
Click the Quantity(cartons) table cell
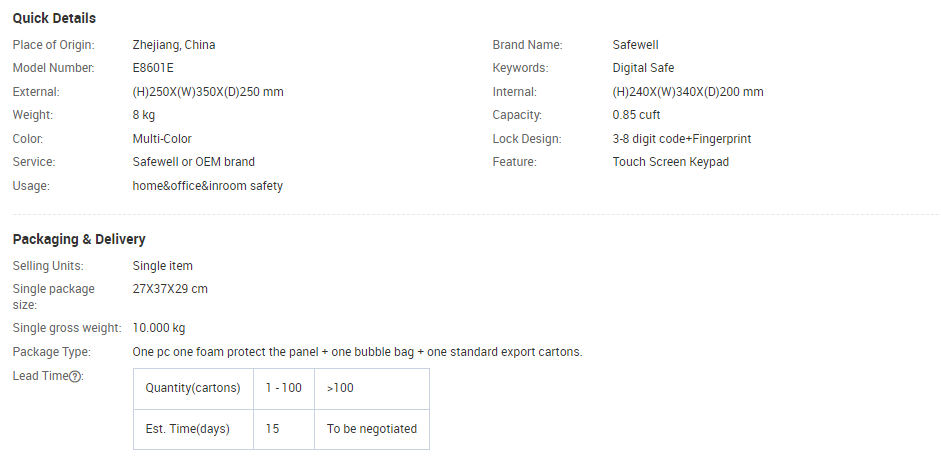pos(193,389)
